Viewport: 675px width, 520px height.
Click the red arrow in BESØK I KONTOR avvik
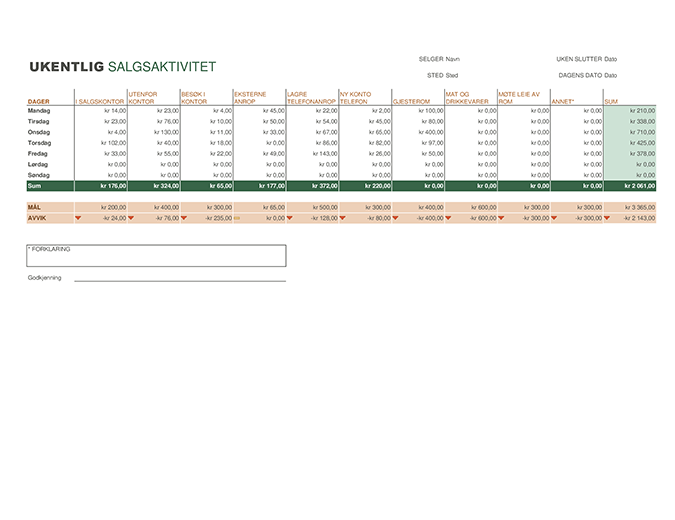click(184, 218)
